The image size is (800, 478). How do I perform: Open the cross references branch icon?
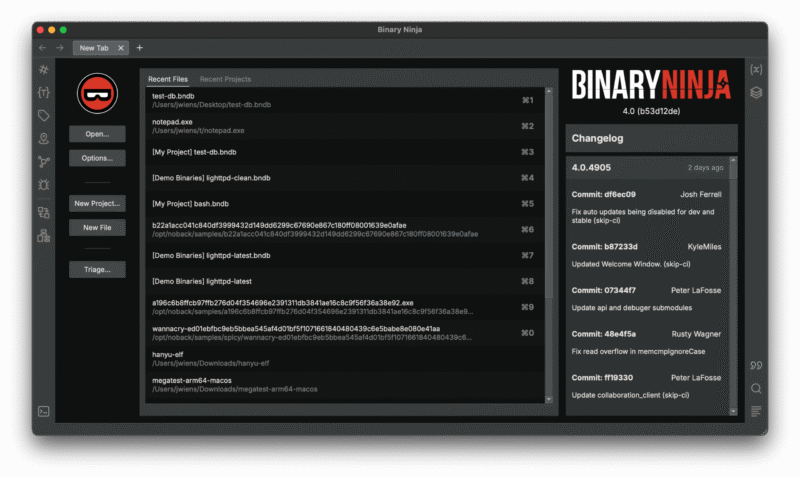pos(44,162)
